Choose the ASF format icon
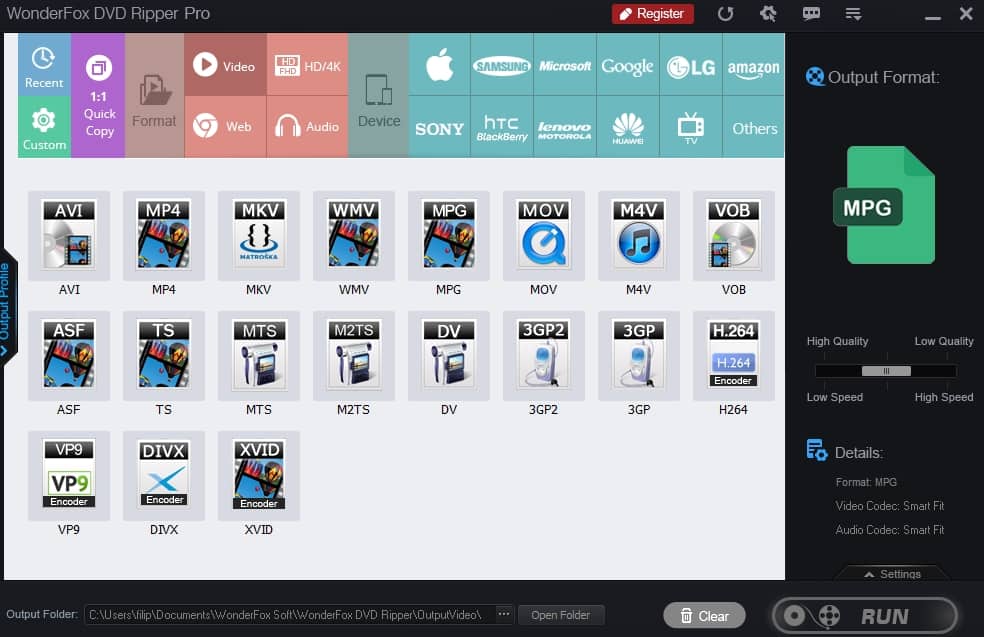The width and height of the screenshot is (984, 637). click(69, 355)
